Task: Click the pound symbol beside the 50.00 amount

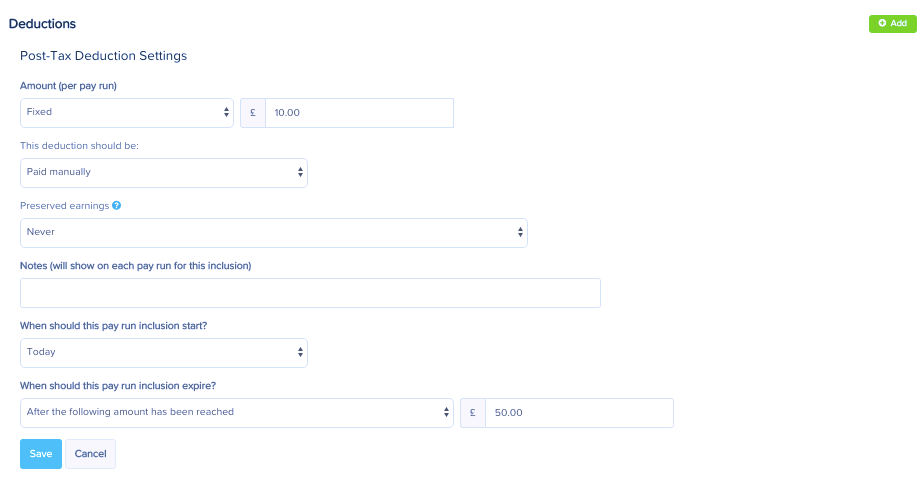Action: point(473,413)
